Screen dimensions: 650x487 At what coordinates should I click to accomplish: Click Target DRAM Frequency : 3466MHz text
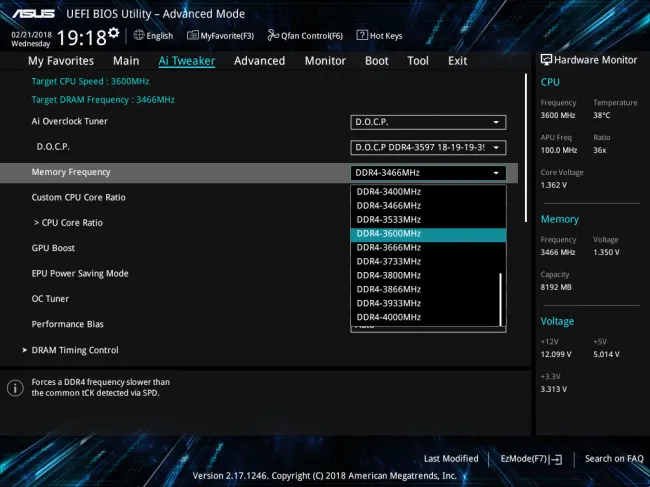[103, 100]
